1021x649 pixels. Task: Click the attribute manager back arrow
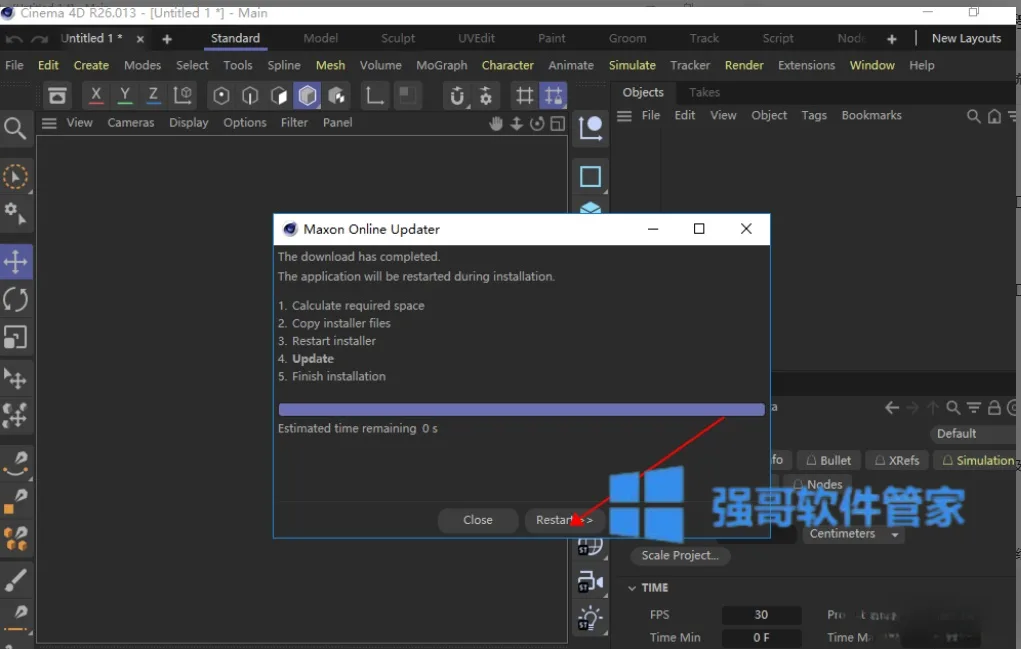(892, 408)
